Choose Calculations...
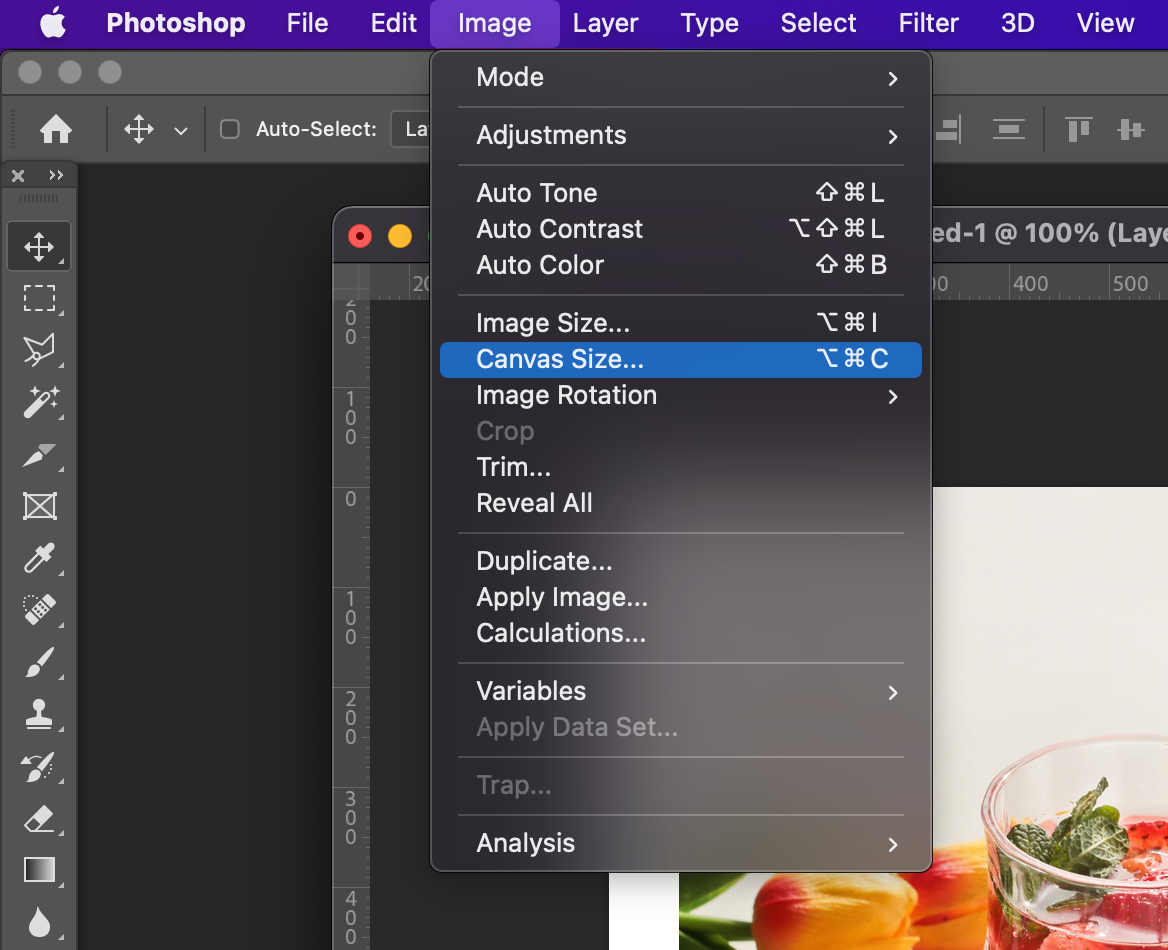 coord(681,633)
